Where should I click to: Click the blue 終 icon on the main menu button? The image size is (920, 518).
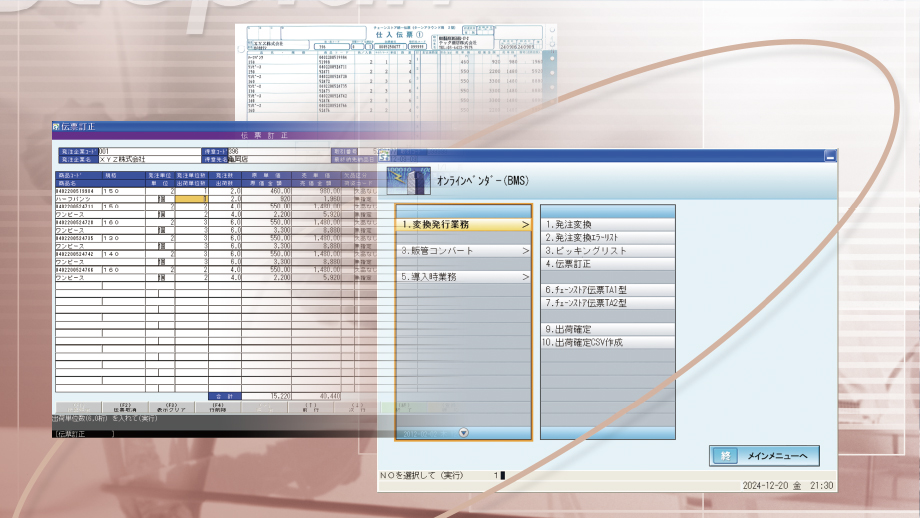(x=726, y=456)
